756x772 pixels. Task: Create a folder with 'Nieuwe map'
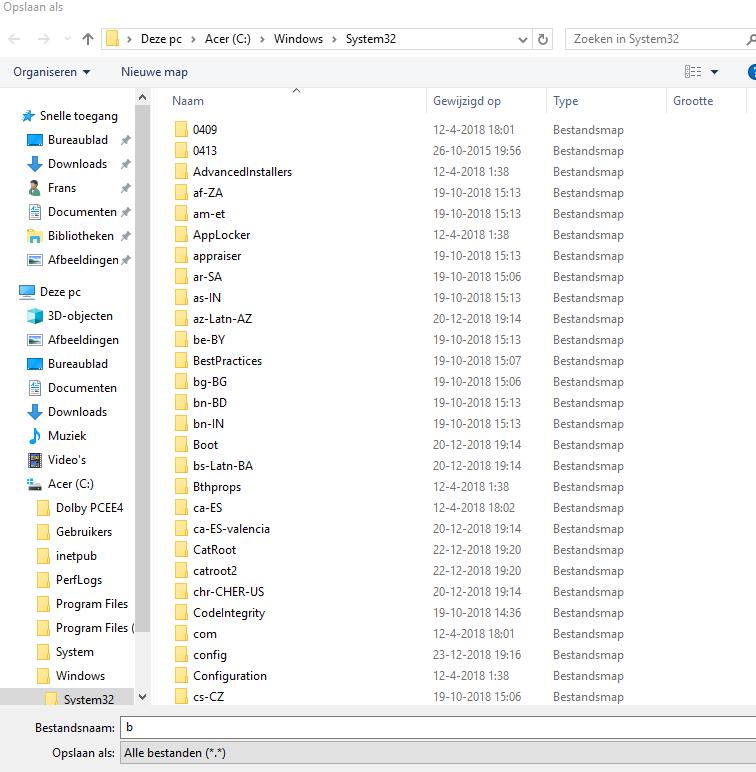(x=154, y=72)
